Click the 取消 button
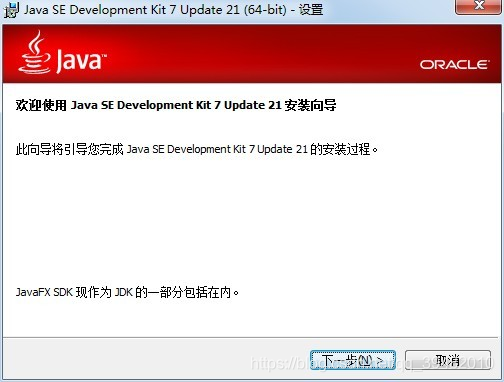The image size is (504, 382). (x=448, y=360)
